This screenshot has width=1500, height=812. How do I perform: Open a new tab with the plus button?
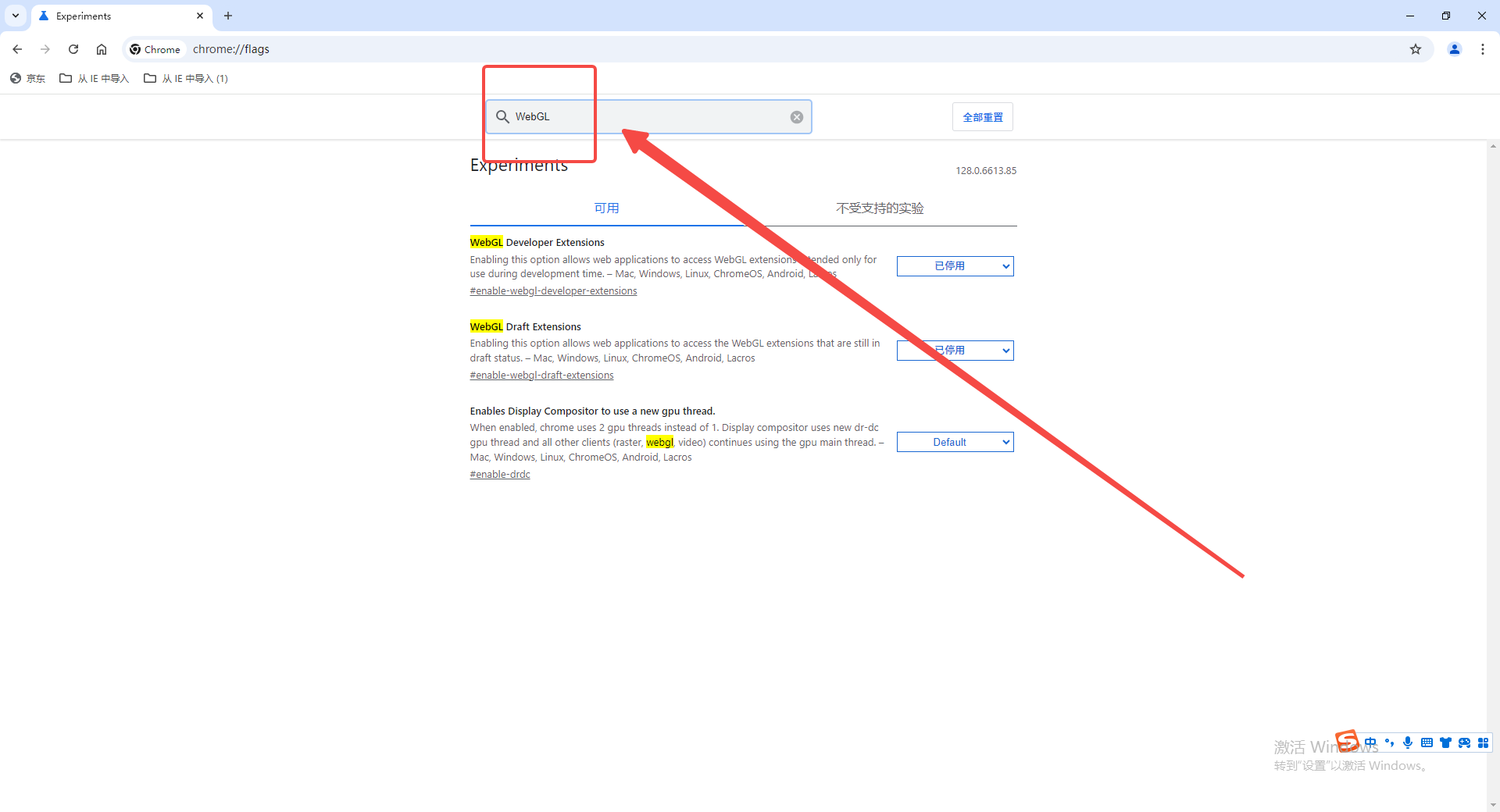pos(228,16)
